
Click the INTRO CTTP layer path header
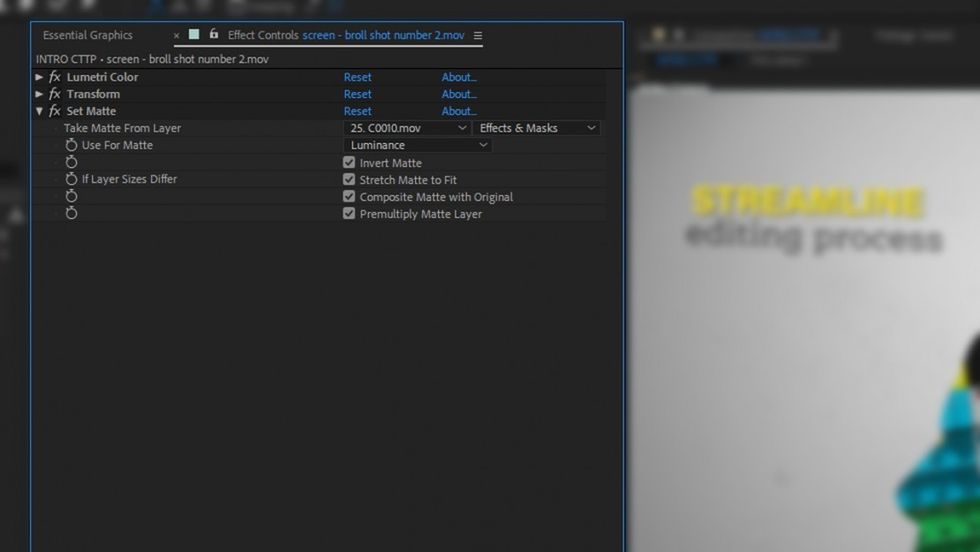152,59
